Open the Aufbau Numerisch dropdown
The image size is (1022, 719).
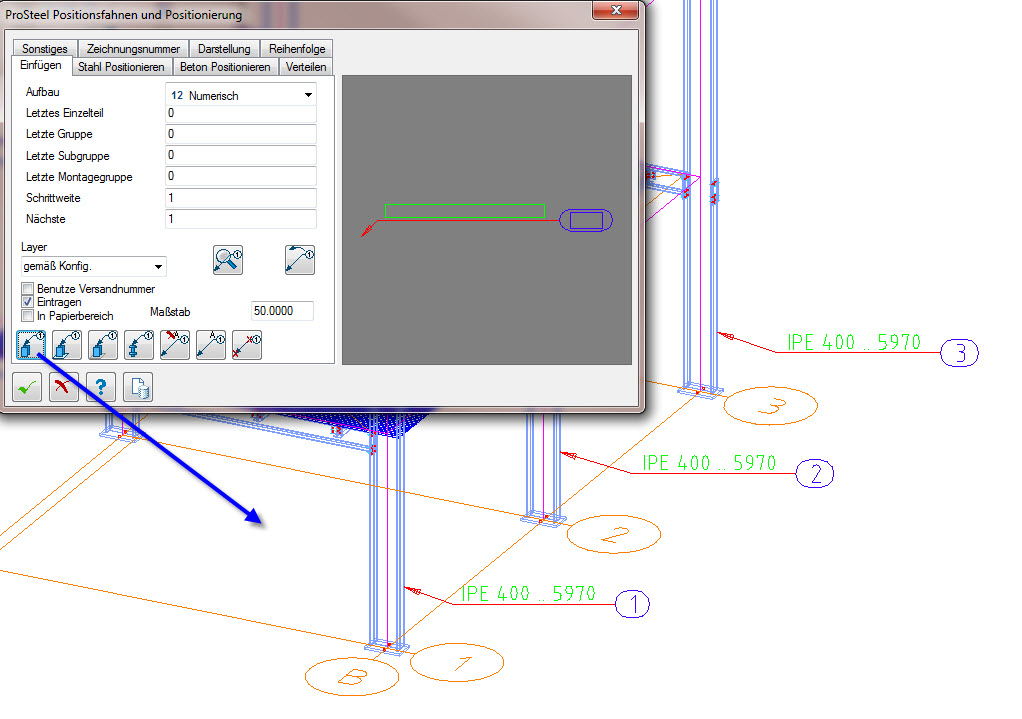click(x=241, y=95)
